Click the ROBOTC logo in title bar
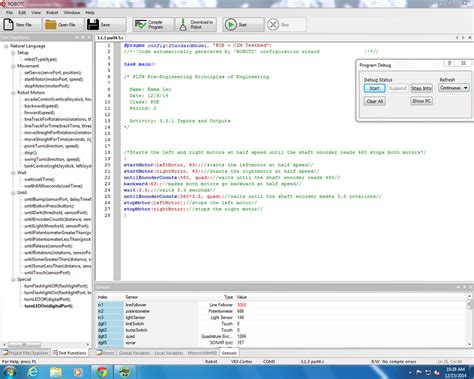 pyautogui.click(x=3, y=4)
